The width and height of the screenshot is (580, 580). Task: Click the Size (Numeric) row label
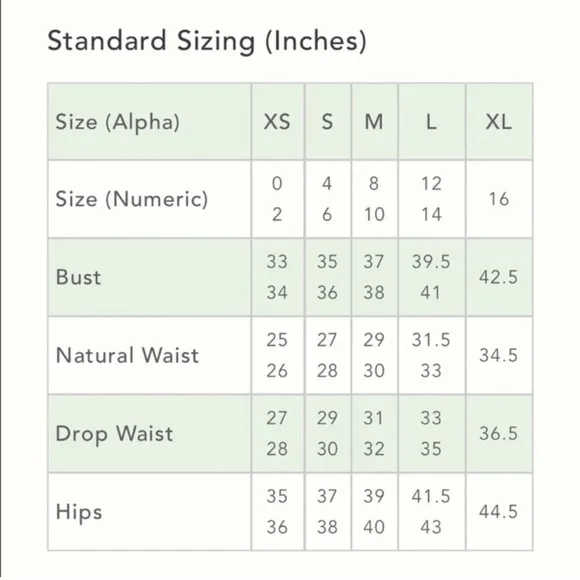(x=132, y=199)
